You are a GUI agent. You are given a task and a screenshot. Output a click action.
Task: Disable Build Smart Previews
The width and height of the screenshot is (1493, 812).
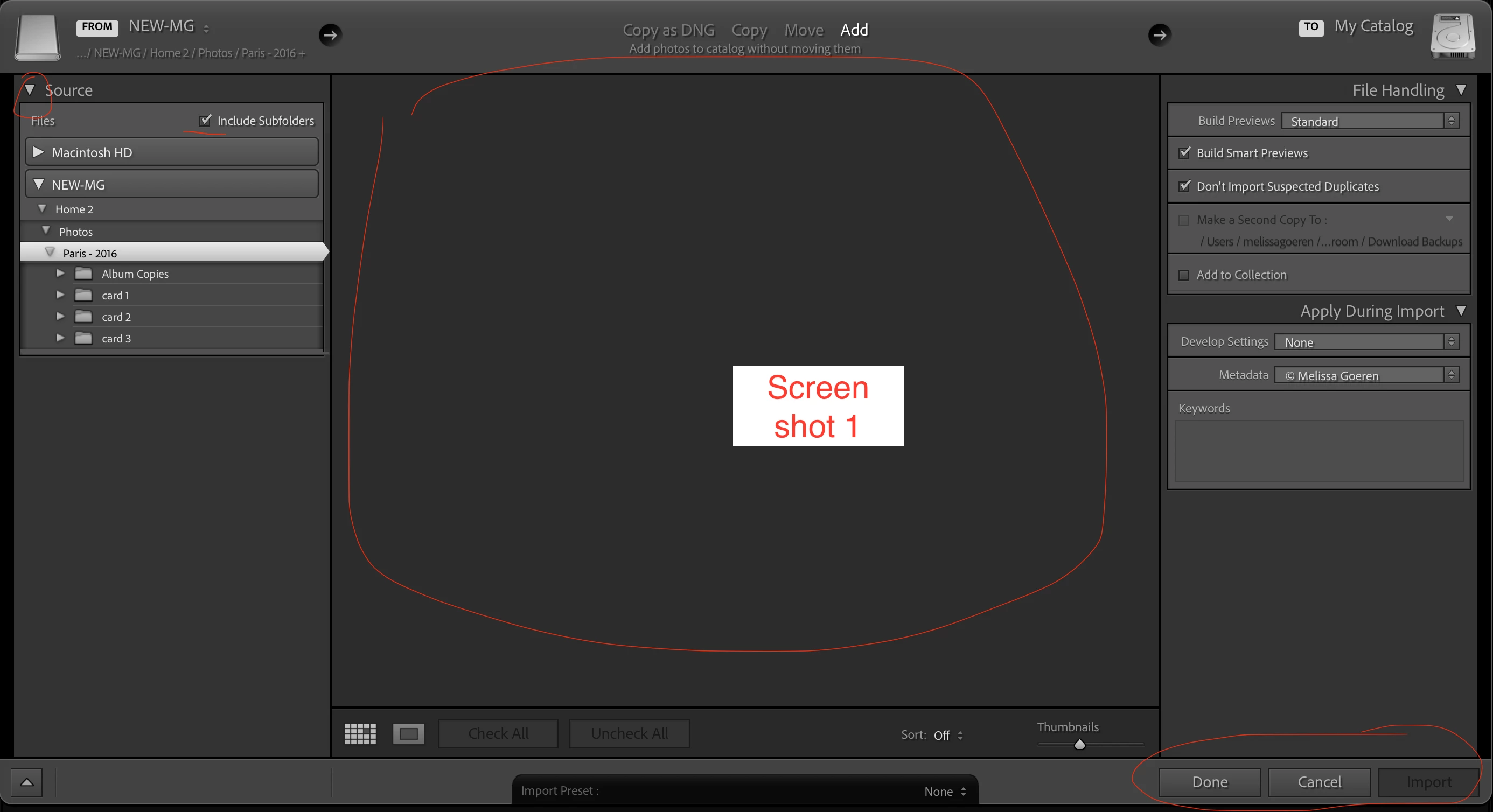pos(1184,152)
